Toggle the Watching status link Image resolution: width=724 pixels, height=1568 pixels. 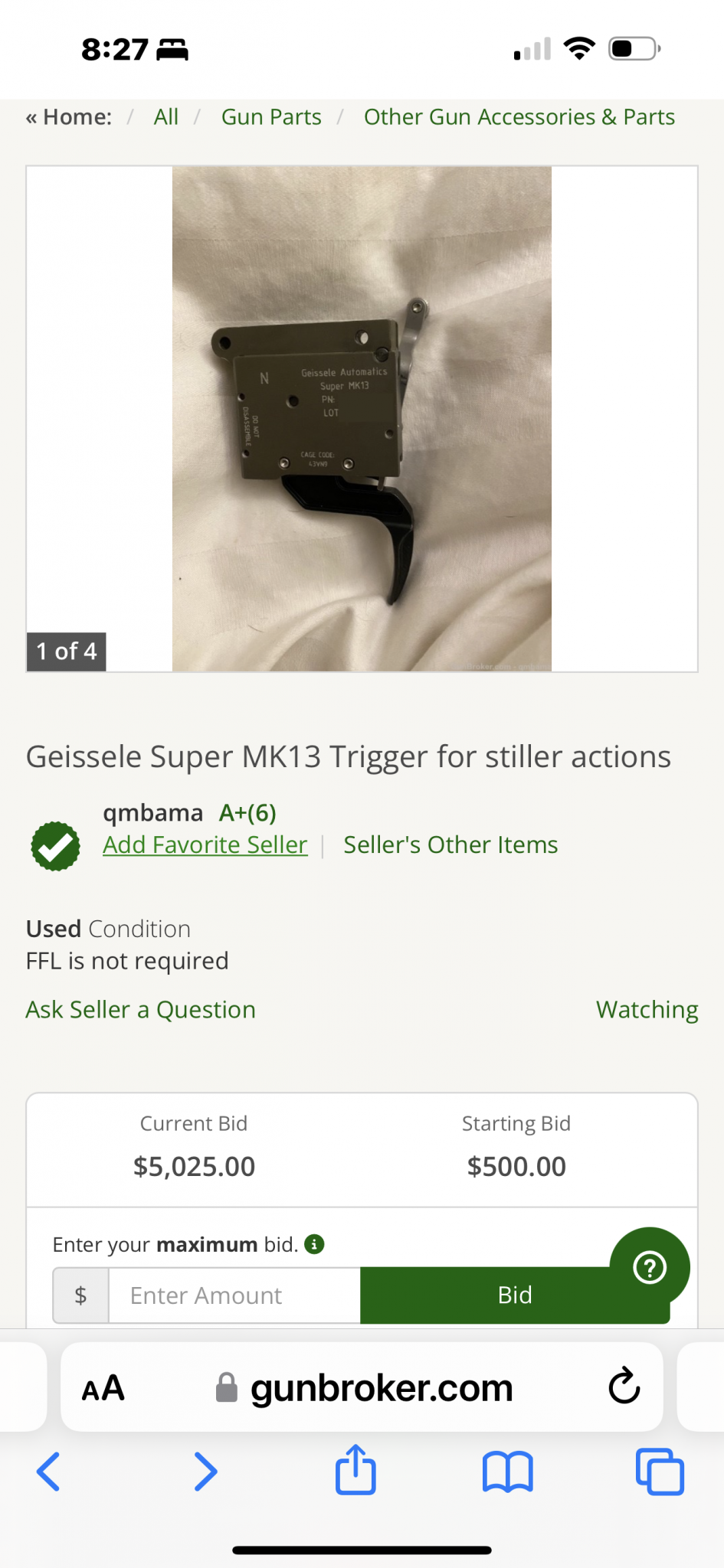647,1010
